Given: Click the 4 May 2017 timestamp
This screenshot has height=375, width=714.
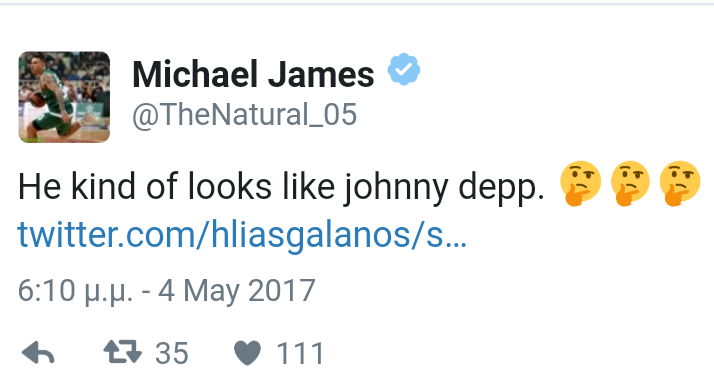Looking at the screenshot, I should click(x=236, y=291).
